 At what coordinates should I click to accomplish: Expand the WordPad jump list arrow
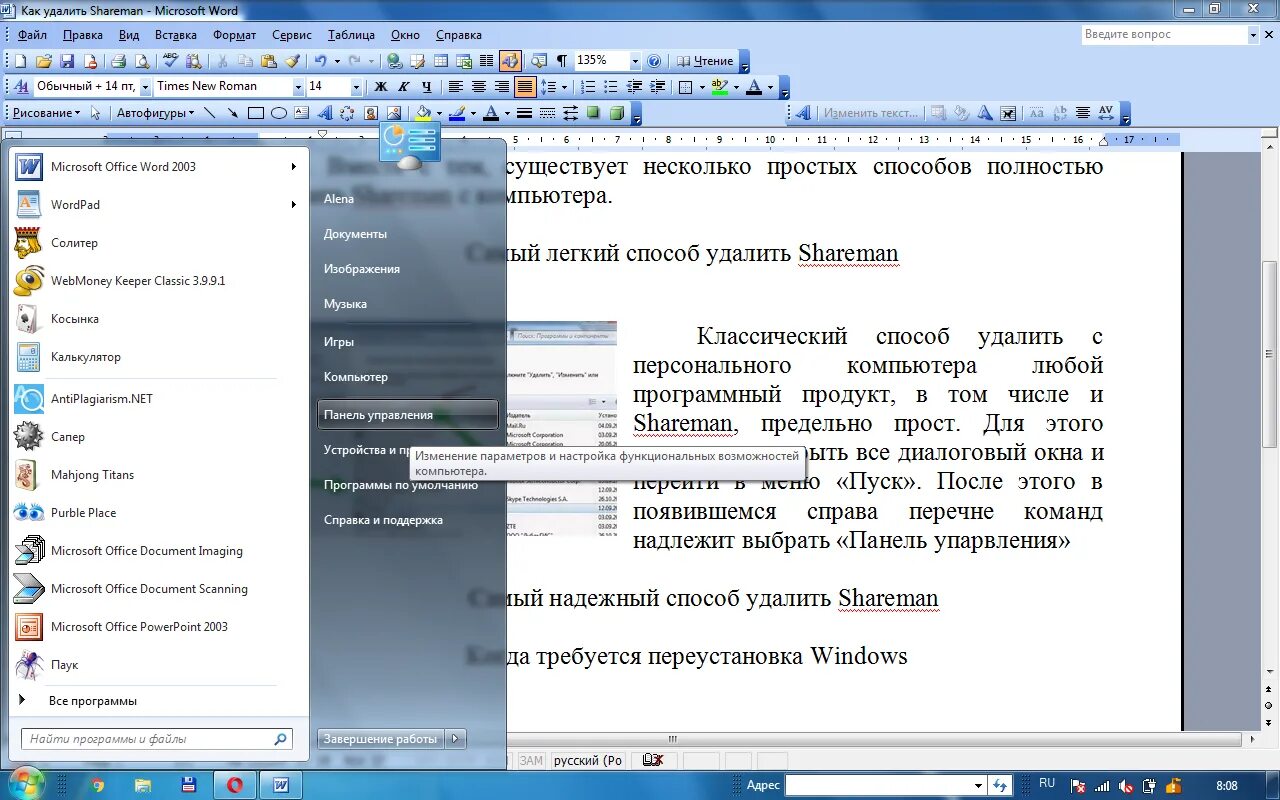tap(294, 205)
